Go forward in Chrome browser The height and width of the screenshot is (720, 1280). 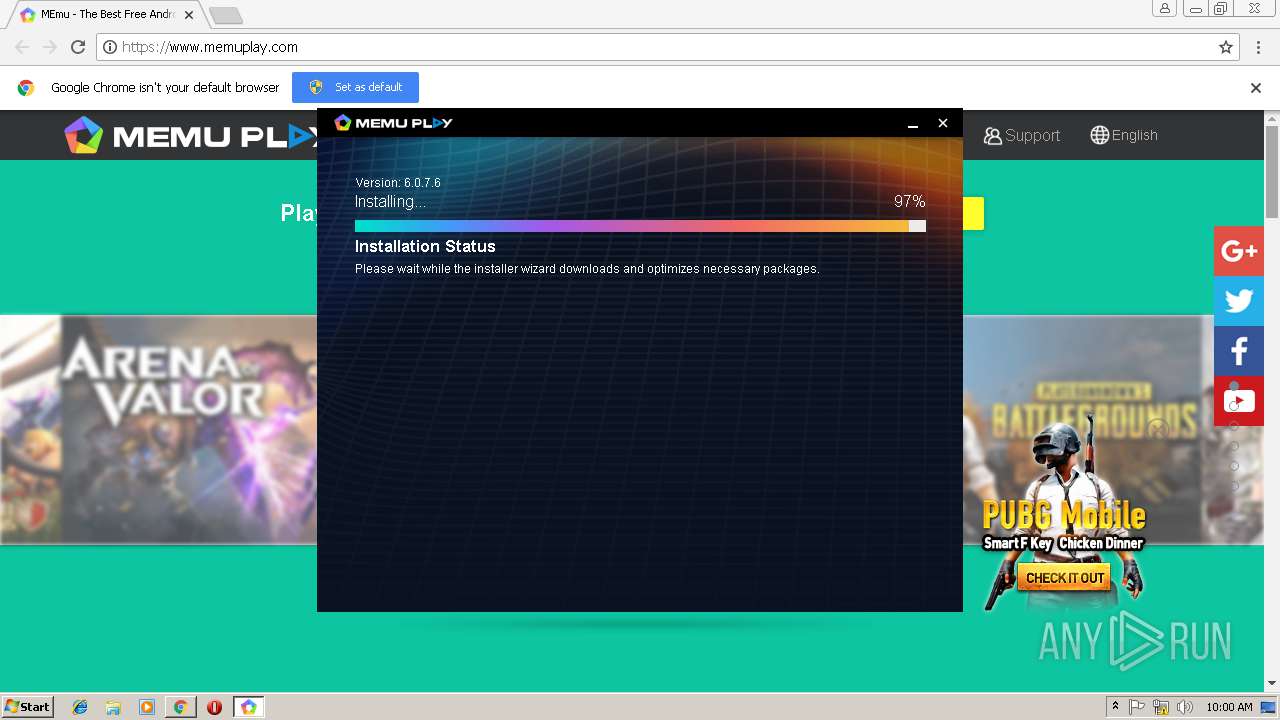[50, 47]
